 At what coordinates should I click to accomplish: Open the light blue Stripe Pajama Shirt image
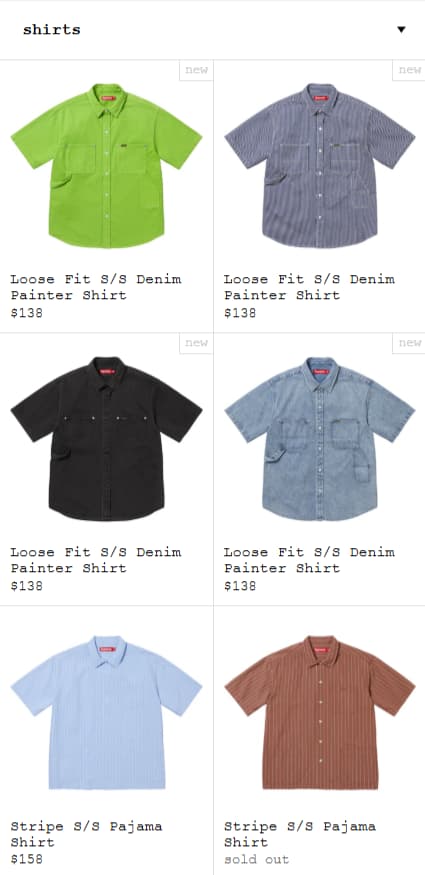tap(107, 712)
